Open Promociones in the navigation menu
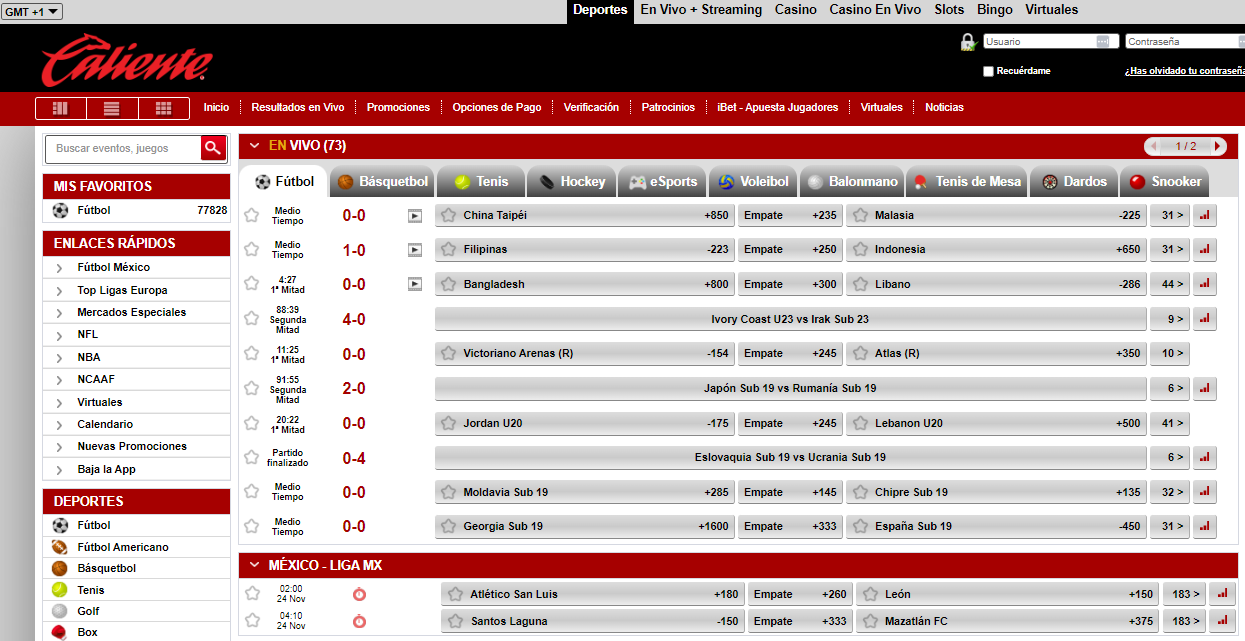 398,107
